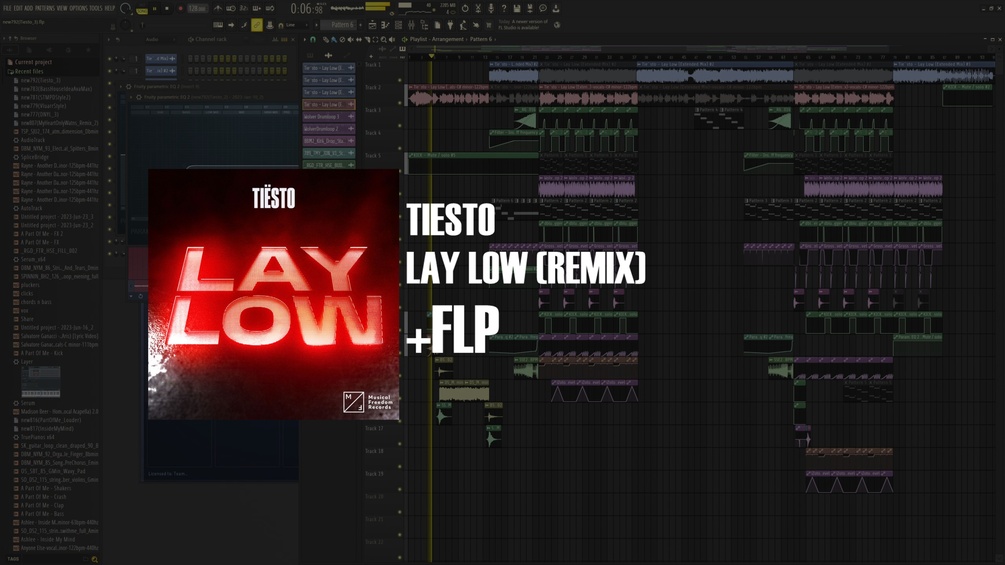The image size is (1005, 565).
Task: Select the playlist zoom magnifier tool
Action: pyautogui.click(x=383, y=40)
